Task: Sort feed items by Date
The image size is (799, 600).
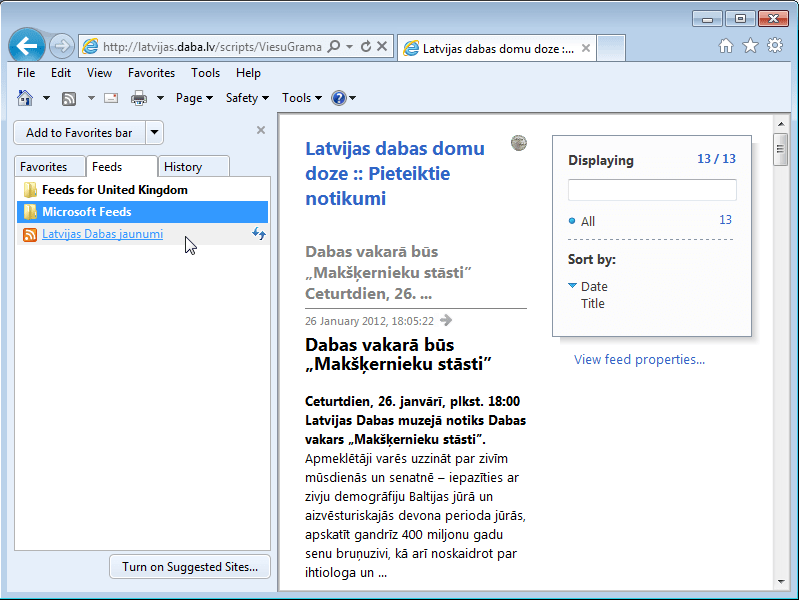Action: (594, 286)
